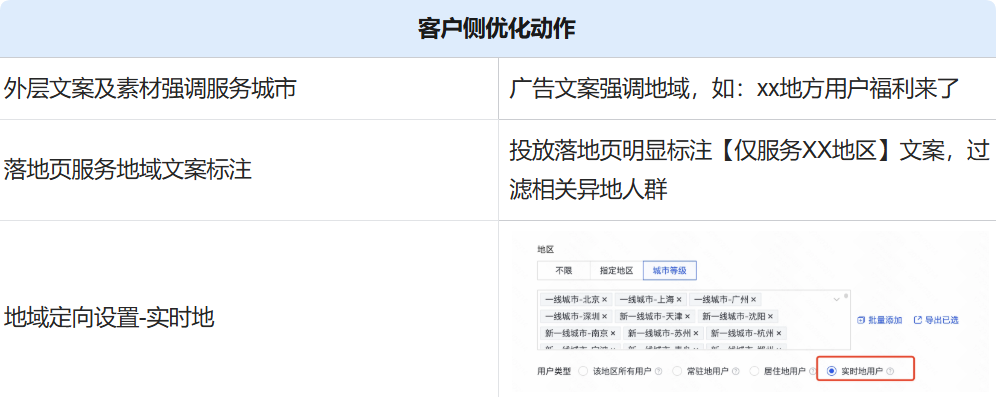Click the 导出已选 link

pos(936,320)
